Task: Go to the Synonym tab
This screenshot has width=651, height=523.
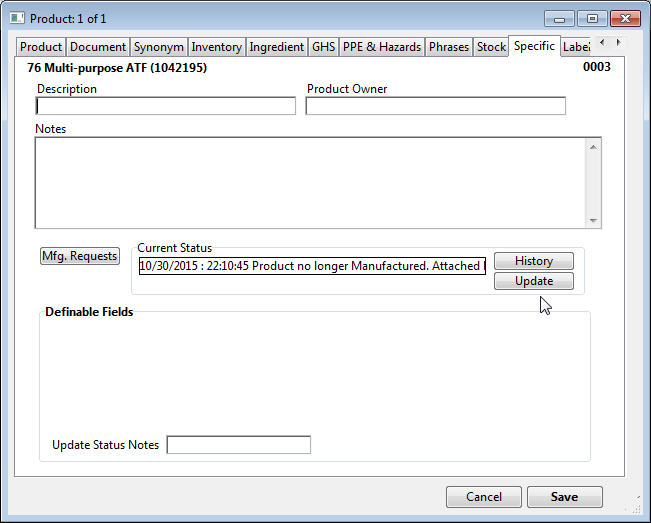Action: [159, 47]
